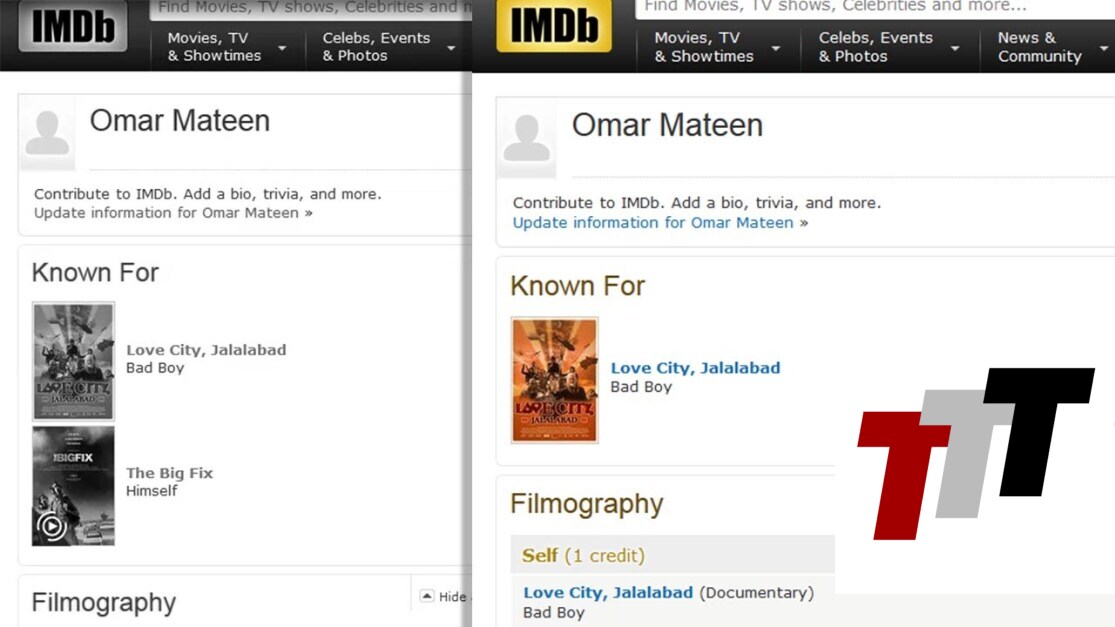
Task: Open Love City, Jalalabad documentary filmography link
Action: 608,592
